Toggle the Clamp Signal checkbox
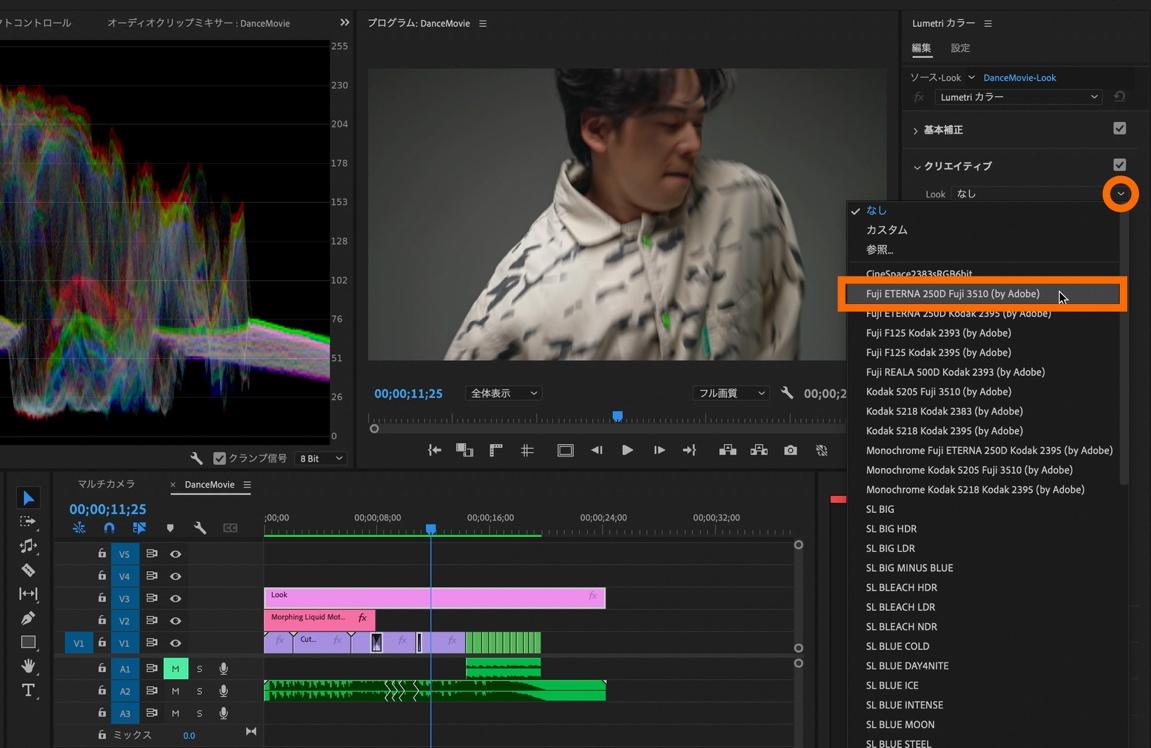Viewport: 1151px width, 748px height. [x=220, y=458]
